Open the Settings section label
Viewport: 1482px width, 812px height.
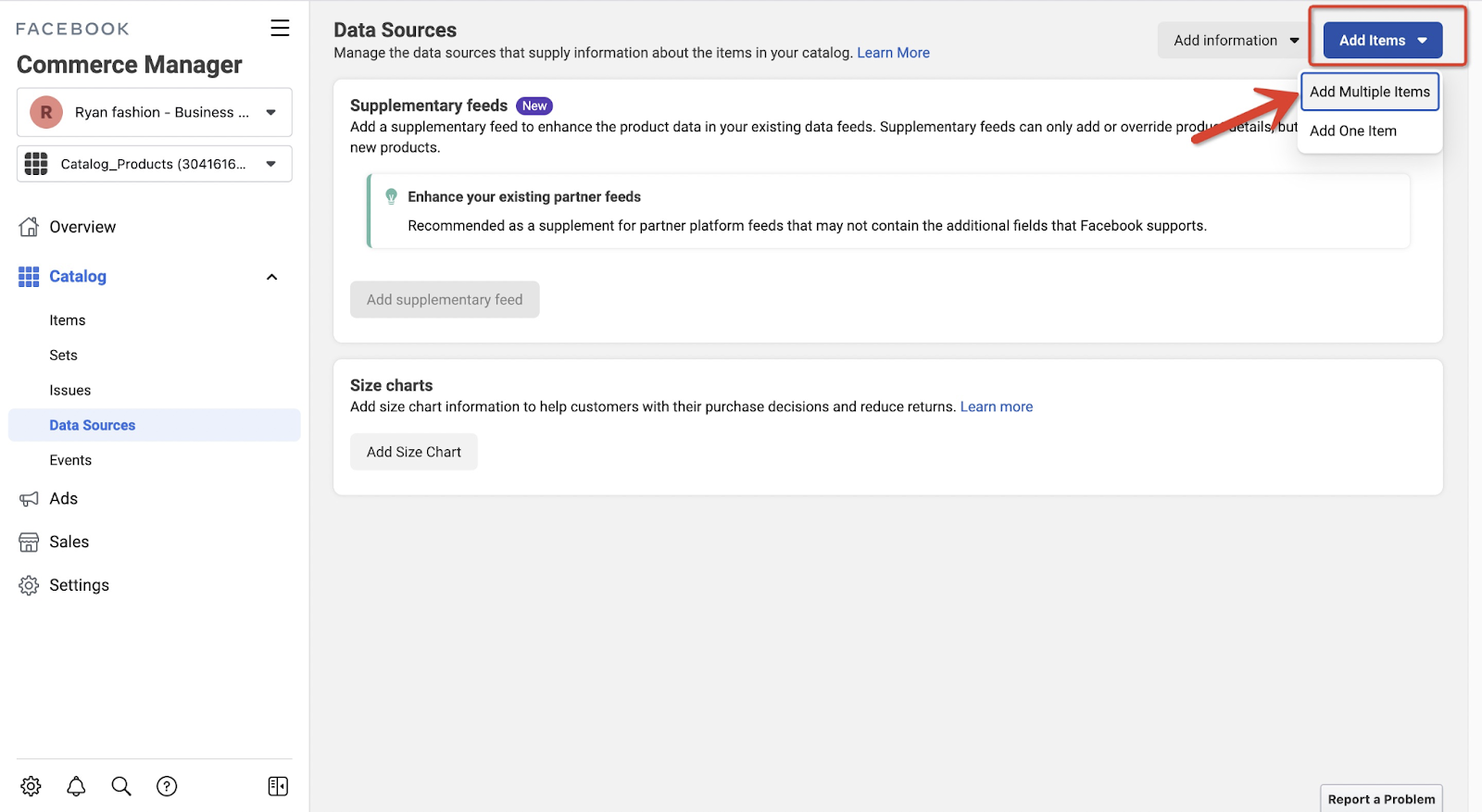[x=80, y=586]
